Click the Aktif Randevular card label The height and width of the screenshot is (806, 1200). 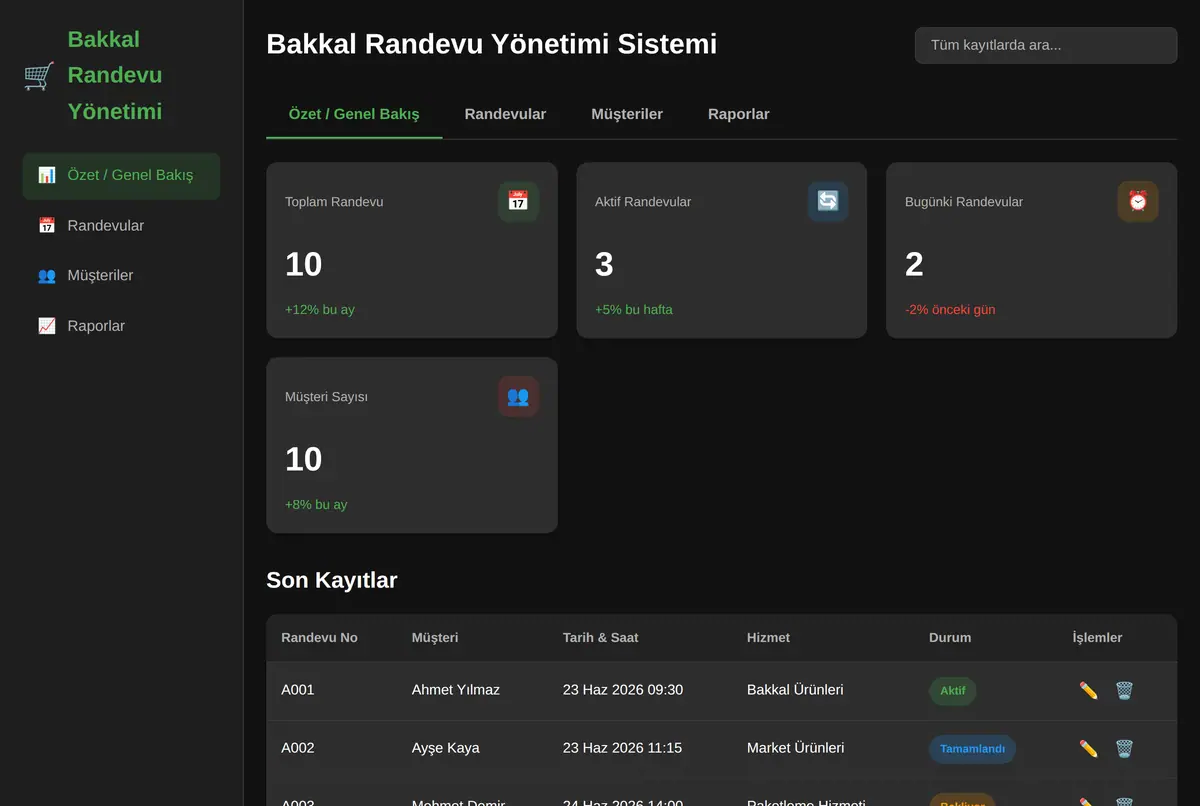tap(643, 202)
